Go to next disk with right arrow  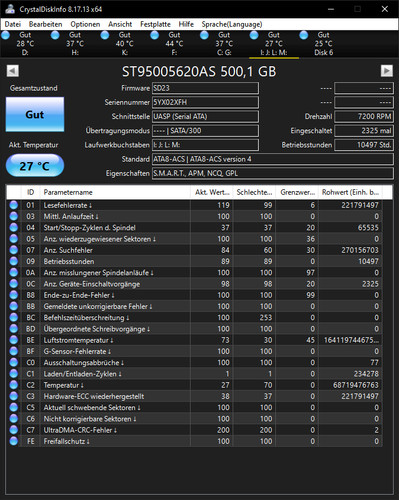click(387, 71)
